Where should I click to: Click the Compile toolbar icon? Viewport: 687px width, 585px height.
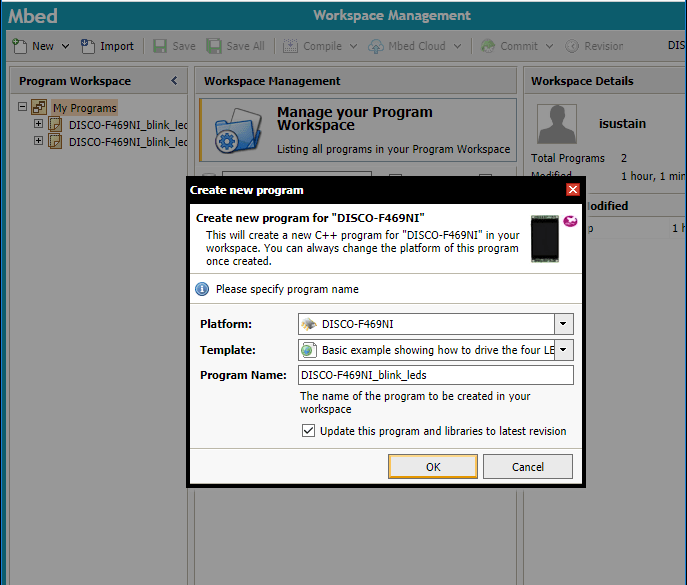[290, 46]
